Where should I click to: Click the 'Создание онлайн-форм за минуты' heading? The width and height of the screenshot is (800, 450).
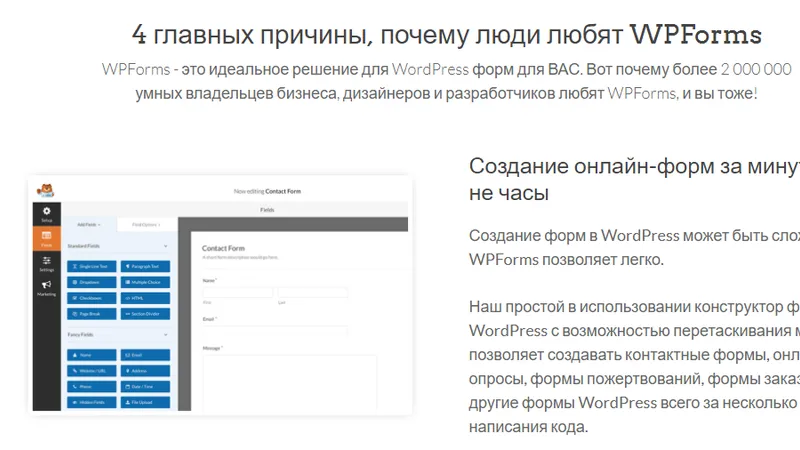634,180
